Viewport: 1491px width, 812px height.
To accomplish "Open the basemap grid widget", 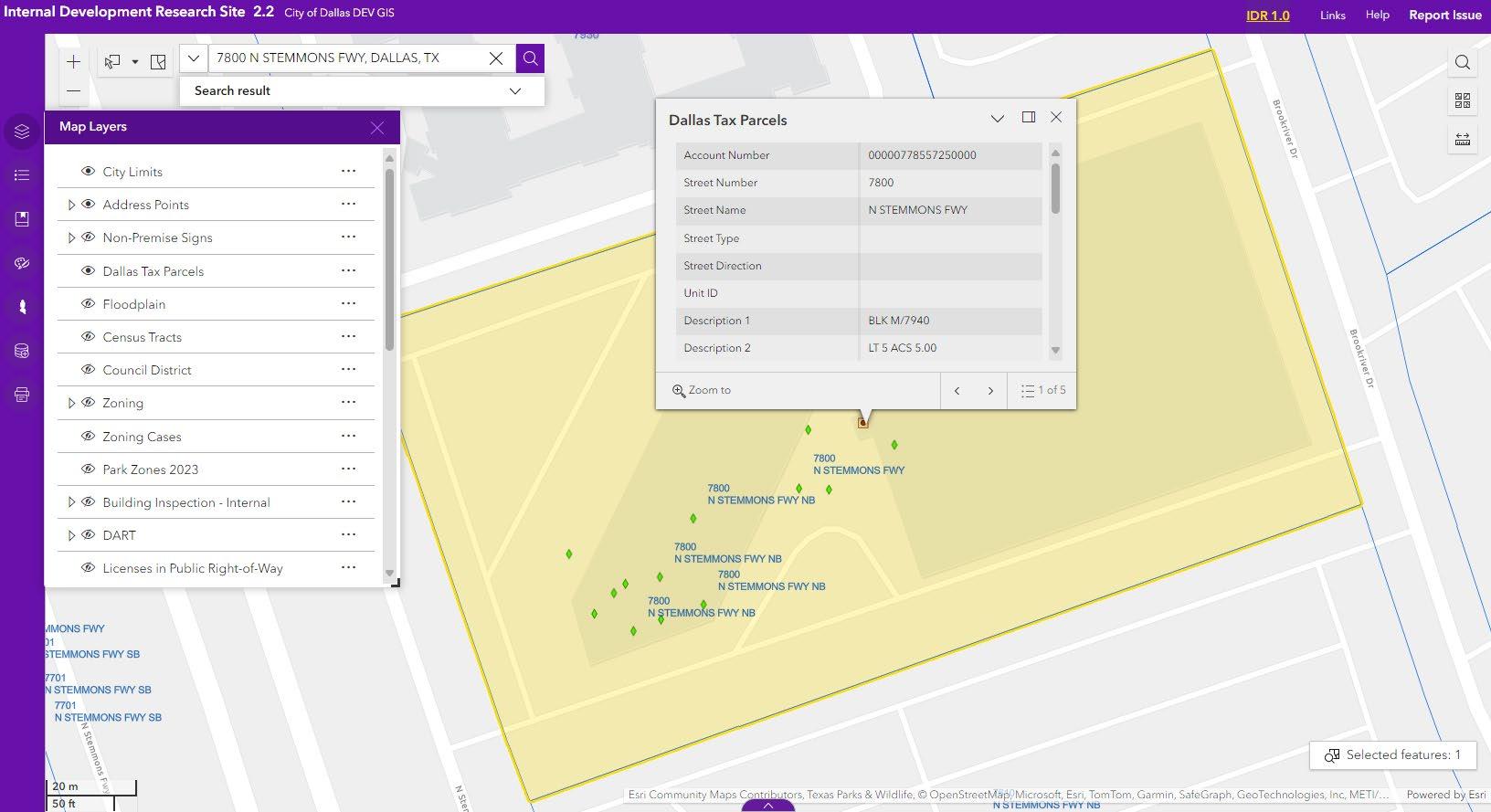I will 1463,100.
